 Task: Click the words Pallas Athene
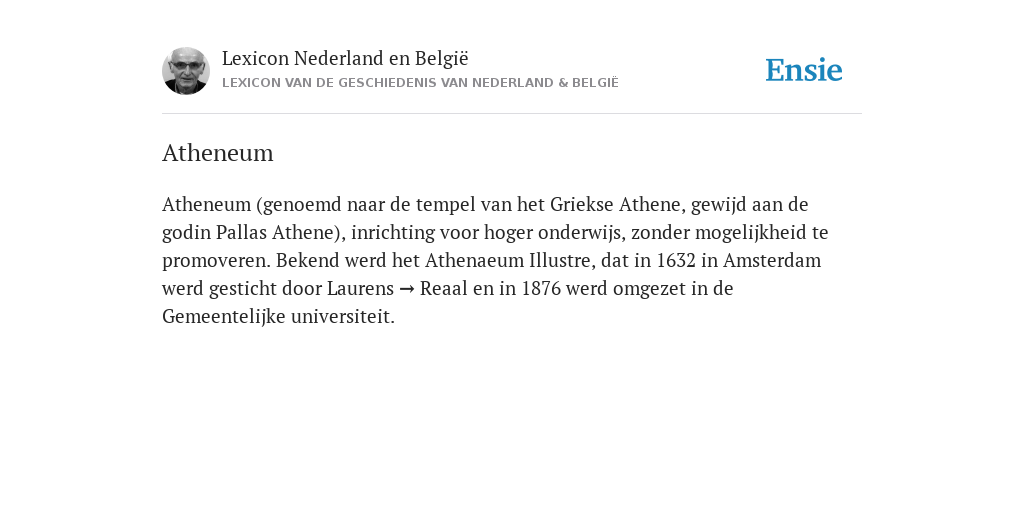[274, 232]
